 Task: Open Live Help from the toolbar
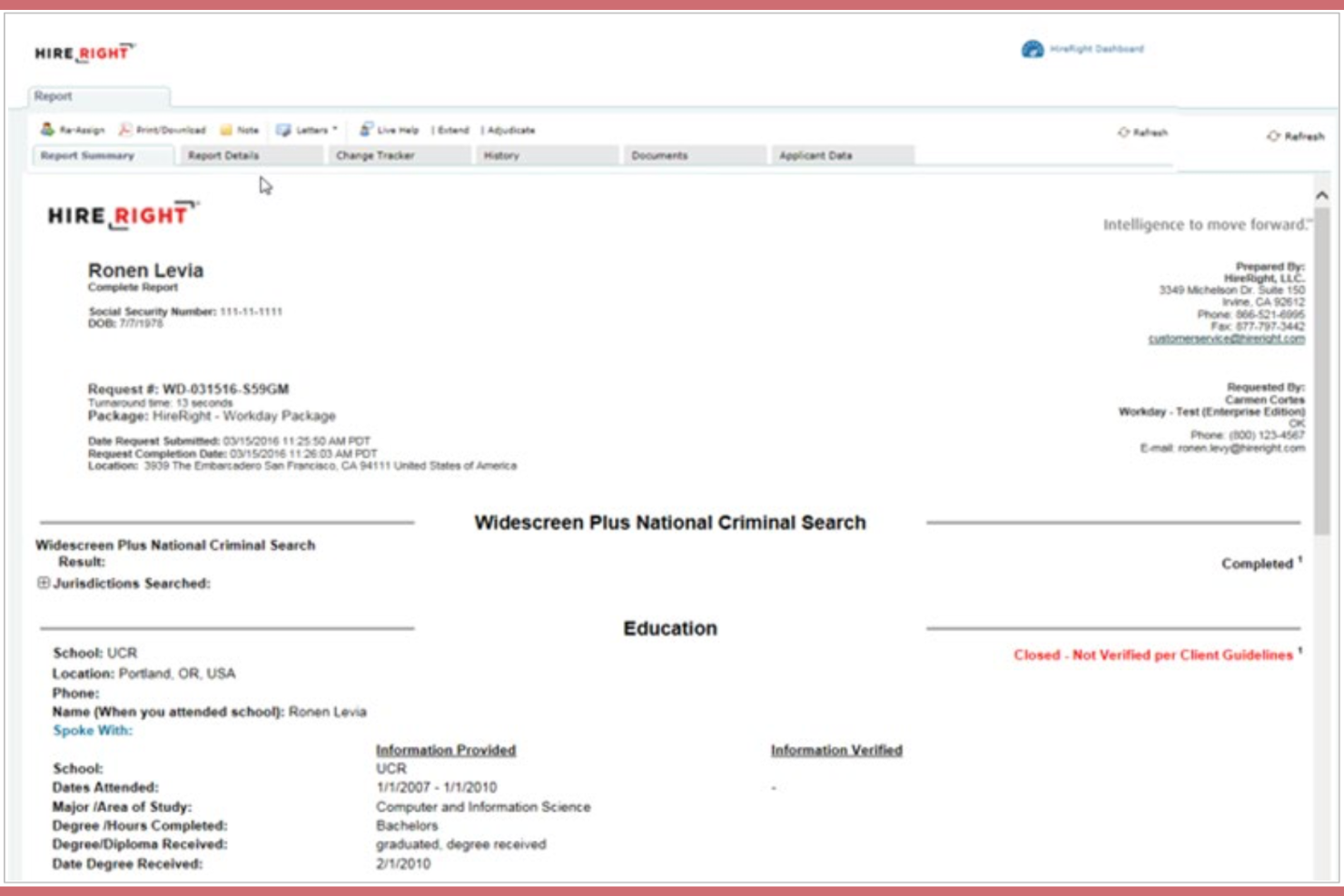click(x=390, y=130)
